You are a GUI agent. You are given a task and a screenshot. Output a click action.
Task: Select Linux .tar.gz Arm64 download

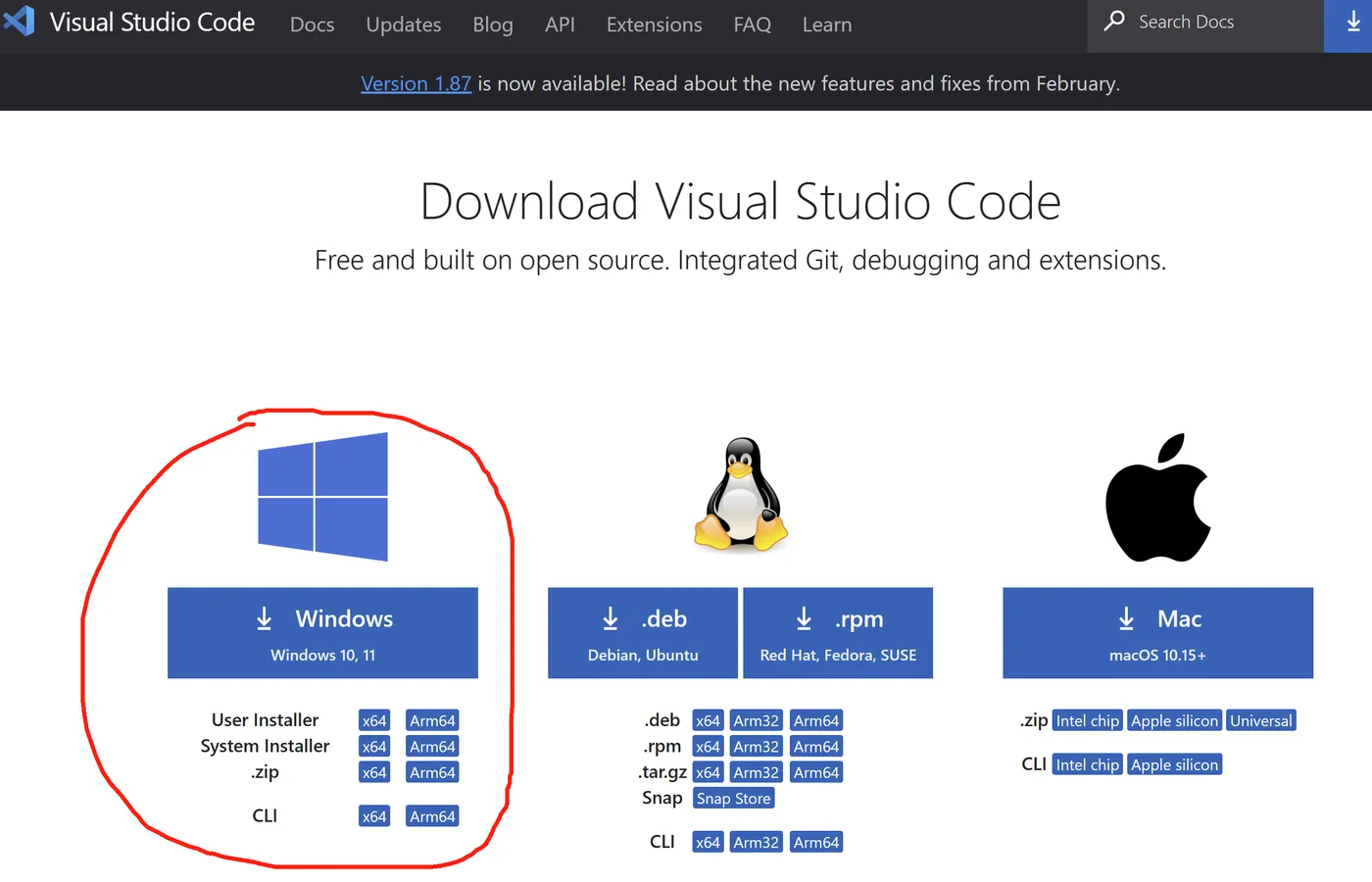coord(816,772)
